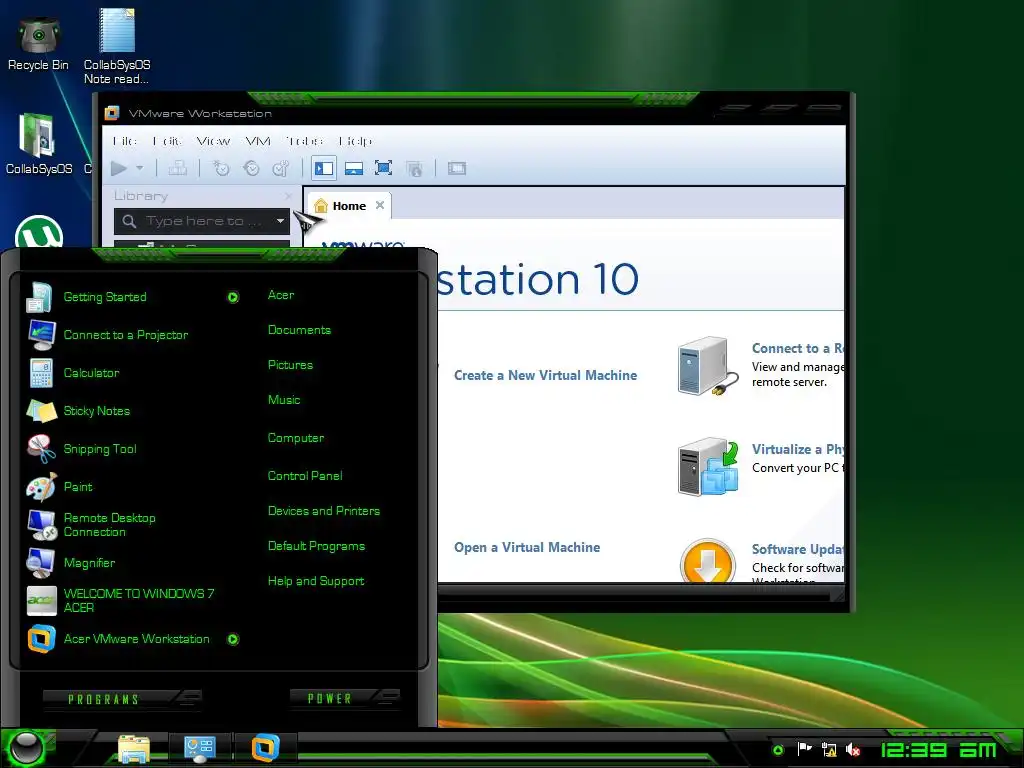The image size is (1024, 768).
Task: Open Music from the start menu
Action: pyautogui.click(x=284, y=400)
